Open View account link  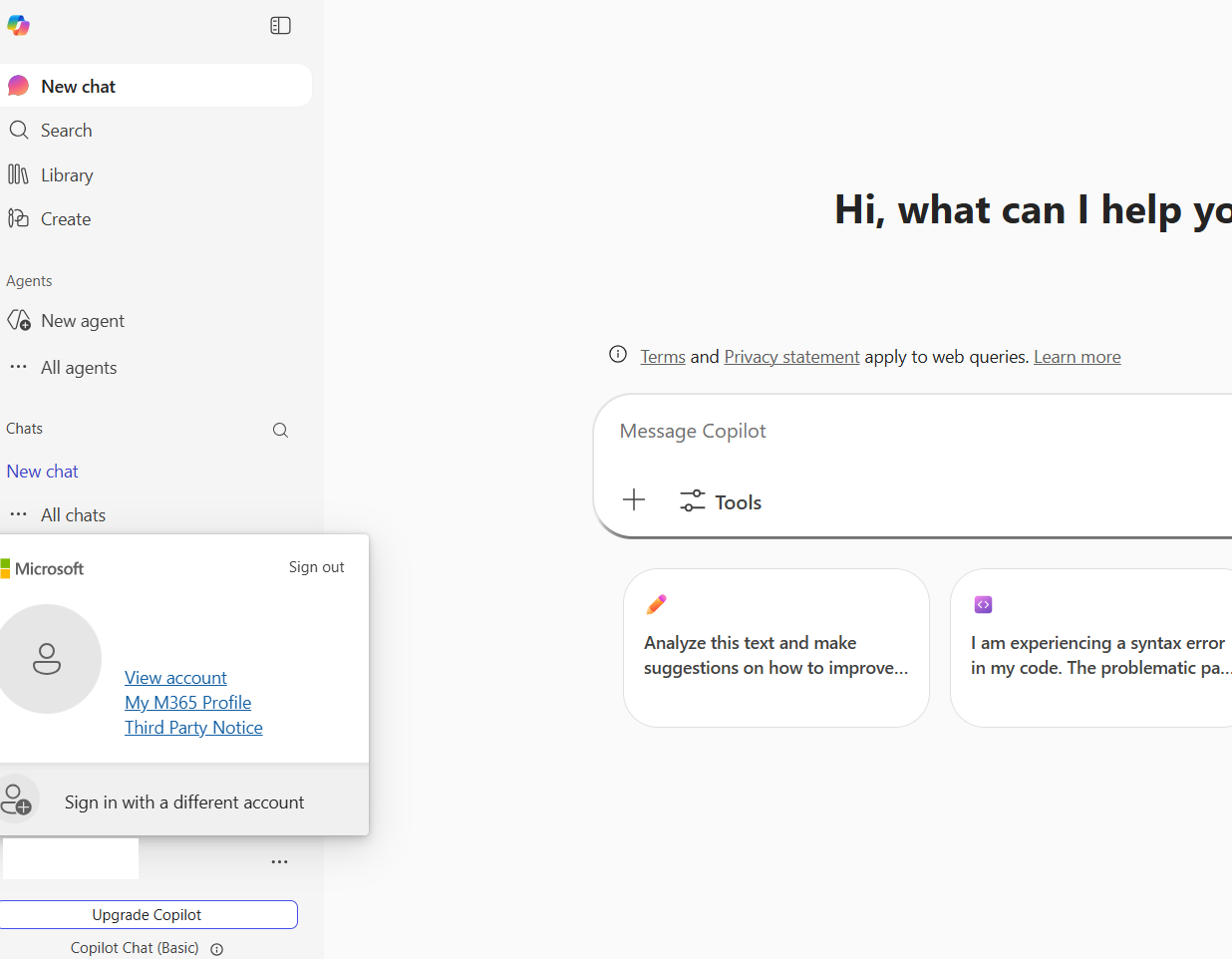click(x=175, y=678)
